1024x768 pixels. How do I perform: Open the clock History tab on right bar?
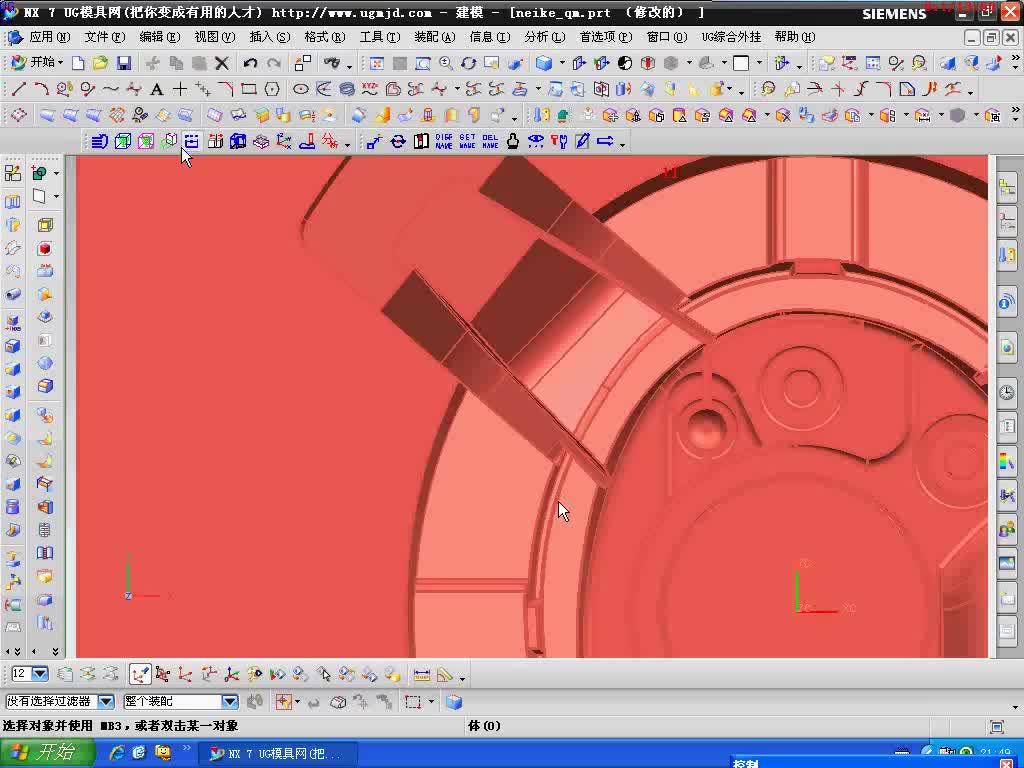tap(1006, 392)
